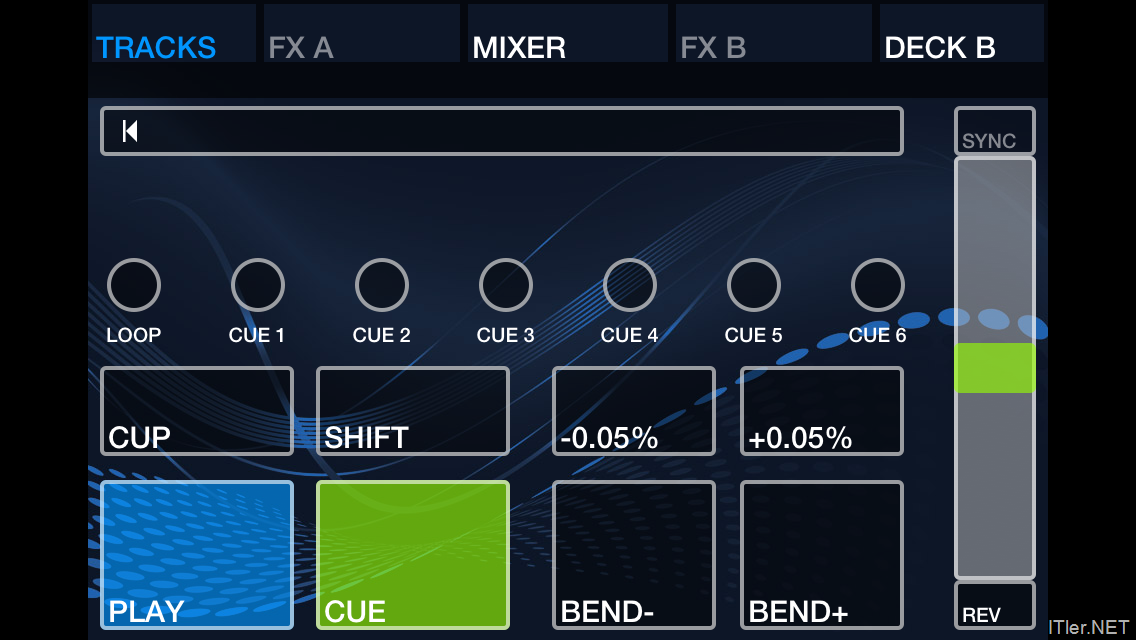
Task: Trigger the CUE 6 hotcue button
Action: (x=877, y=285)
